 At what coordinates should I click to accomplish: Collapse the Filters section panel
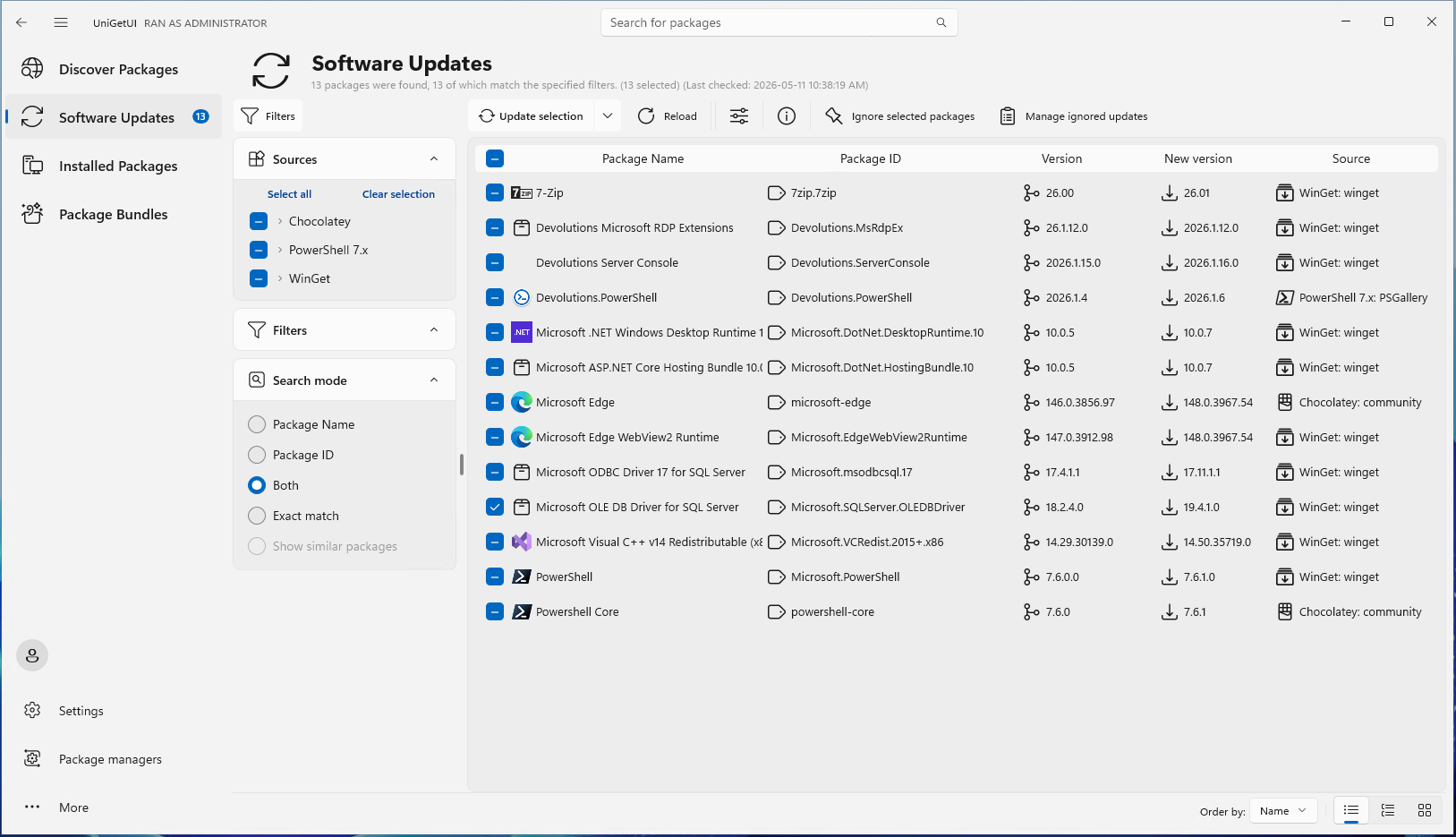click(434, 329)
